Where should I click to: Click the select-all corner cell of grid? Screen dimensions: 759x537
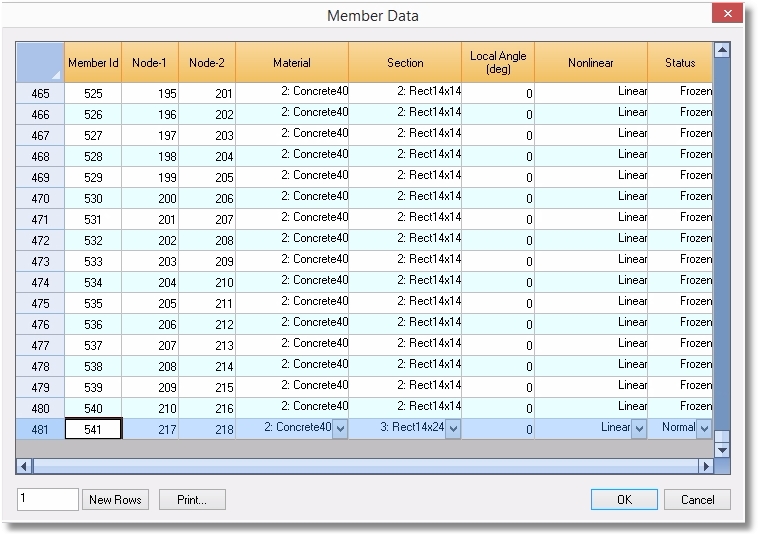(41, 62)
